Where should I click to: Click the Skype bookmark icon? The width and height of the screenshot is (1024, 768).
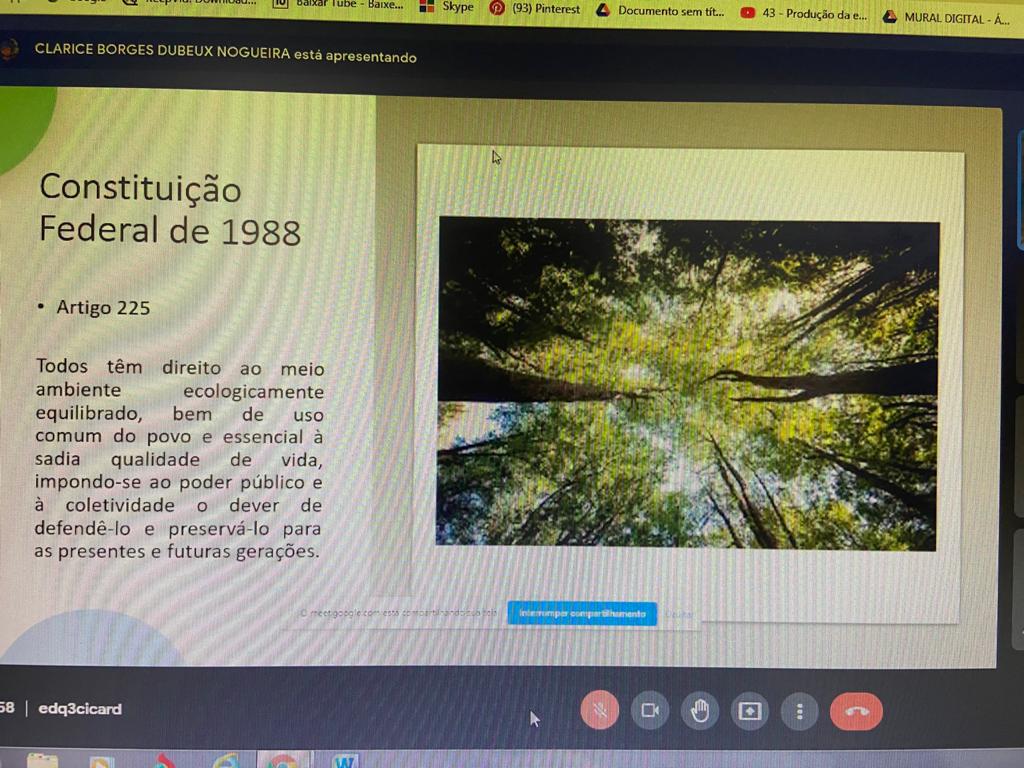426,7
